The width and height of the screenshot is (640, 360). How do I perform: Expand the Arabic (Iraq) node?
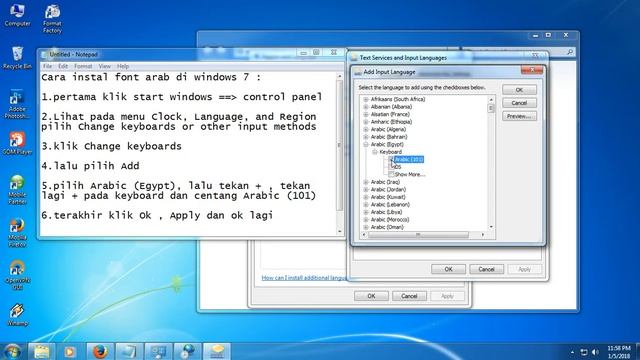click(x=366, y=182)
